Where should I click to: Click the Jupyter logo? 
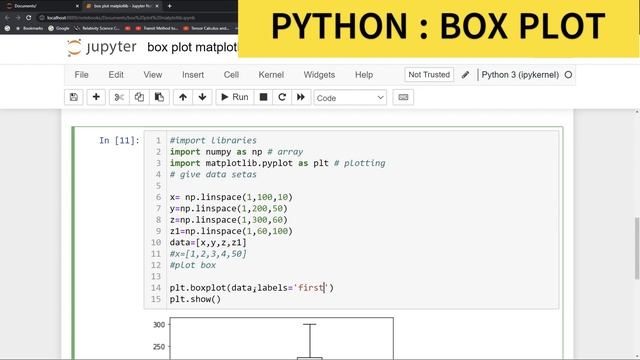pos(102,47)
